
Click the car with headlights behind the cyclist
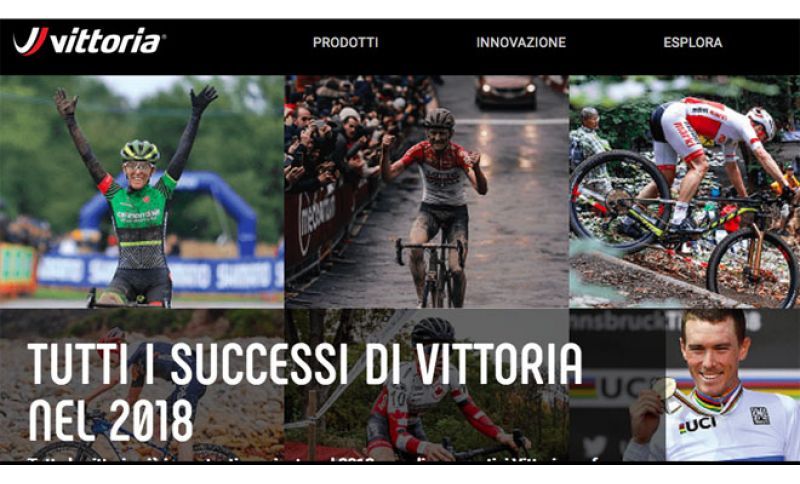point(506,91)
